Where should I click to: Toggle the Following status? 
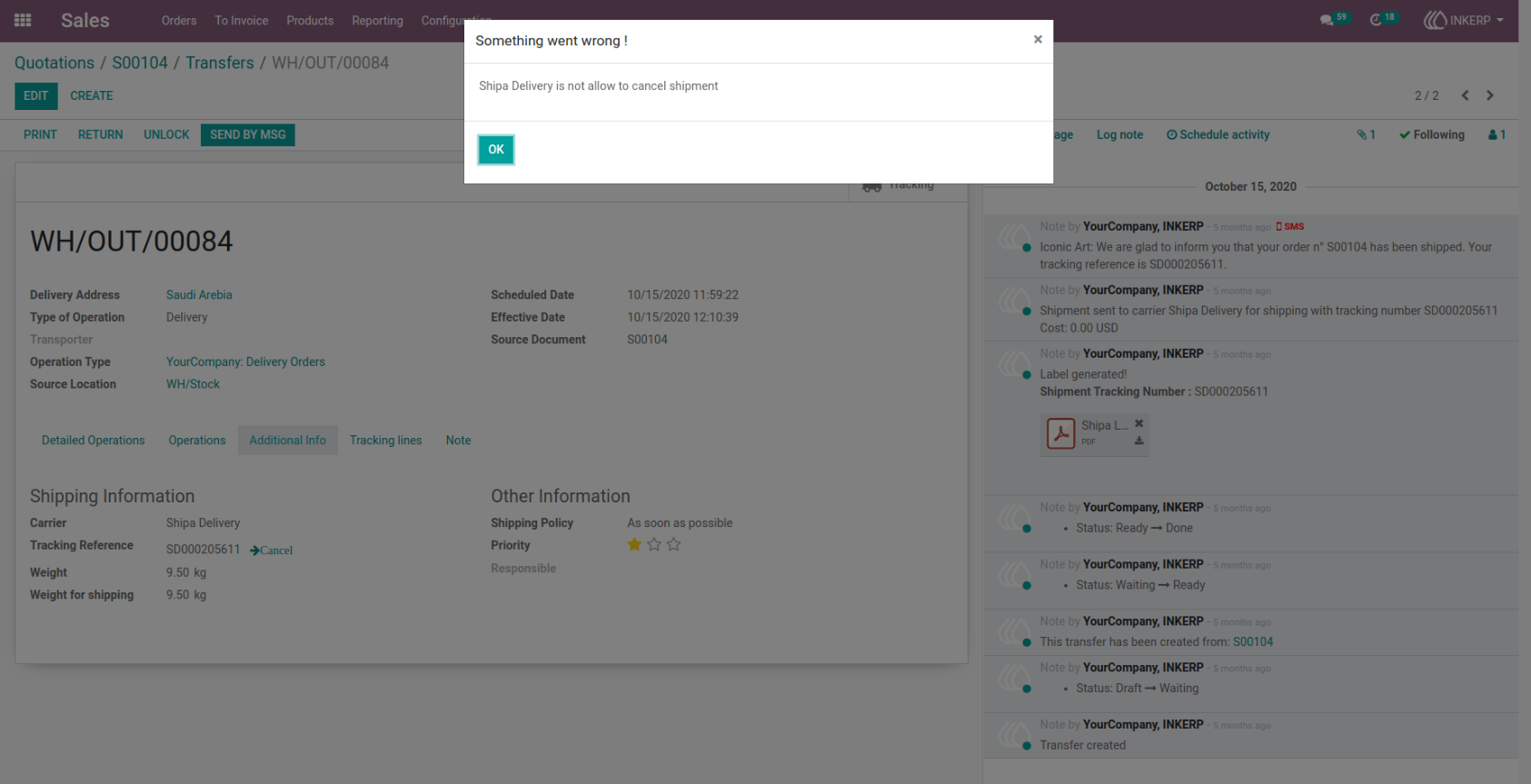click(1432, 134)
